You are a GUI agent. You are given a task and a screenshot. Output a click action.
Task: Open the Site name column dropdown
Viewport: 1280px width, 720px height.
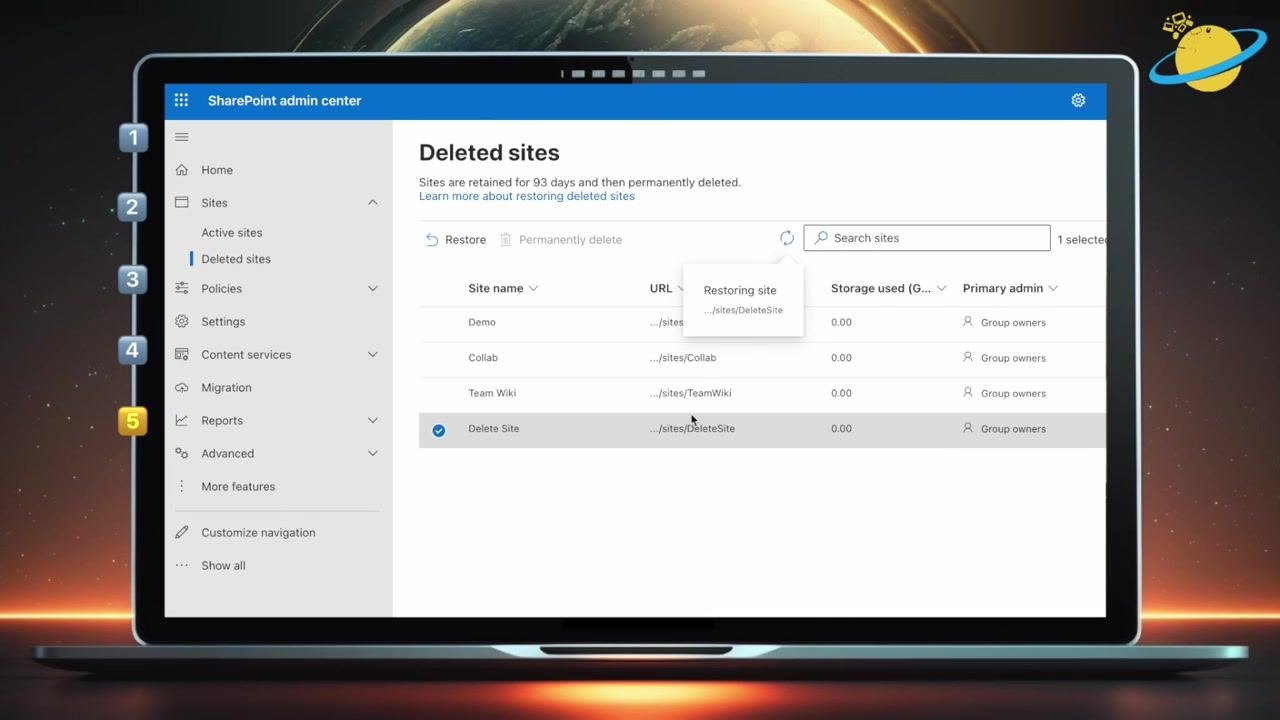coord(533,289)
